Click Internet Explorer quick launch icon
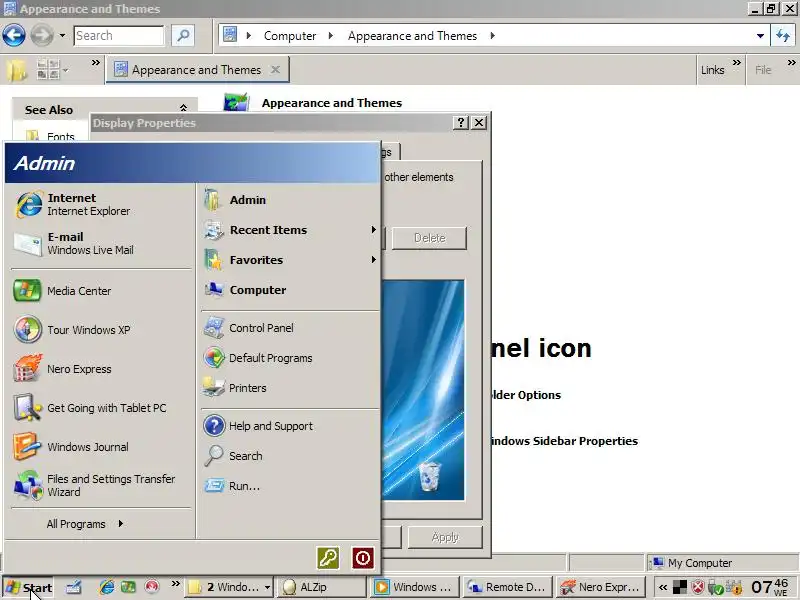Image resolution: width=800 pixels, height=600 pixels. click(x=107, y=587)
